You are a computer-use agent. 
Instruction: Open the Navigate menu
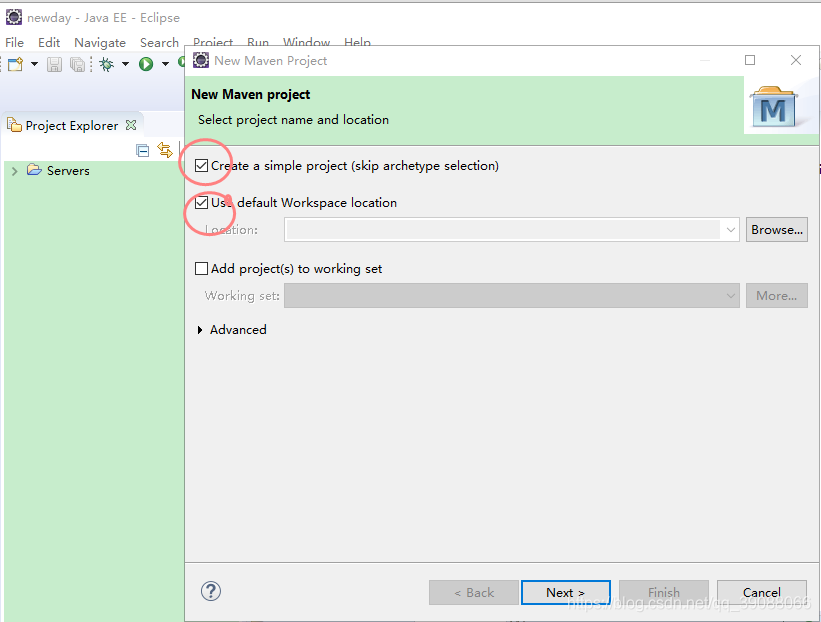(x=100, y=42)
